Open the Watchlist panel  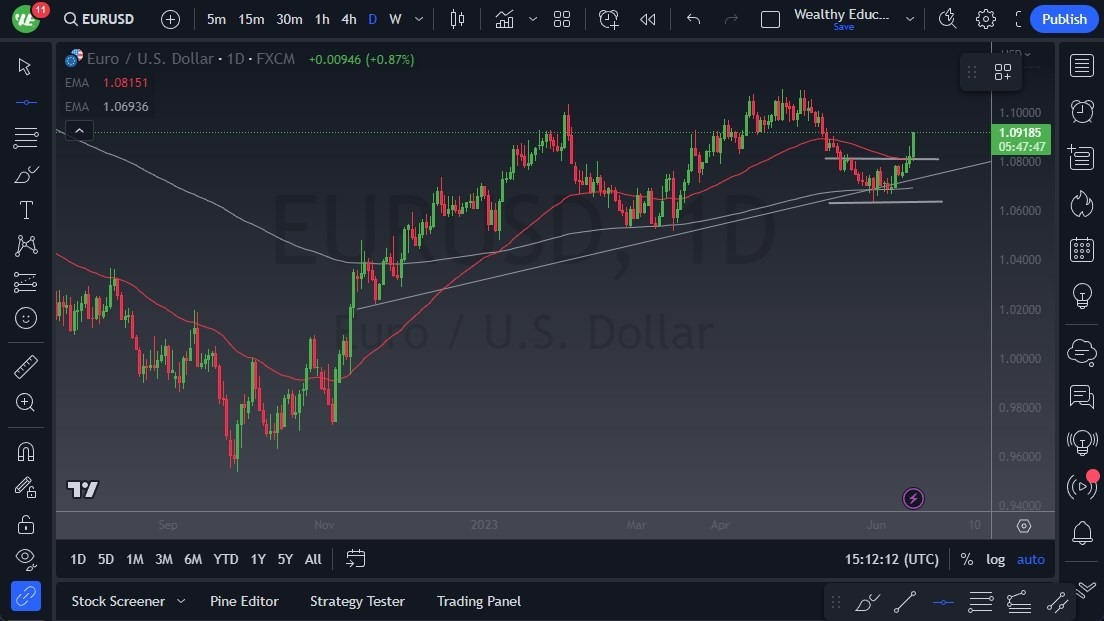(x=1081, y=65)
